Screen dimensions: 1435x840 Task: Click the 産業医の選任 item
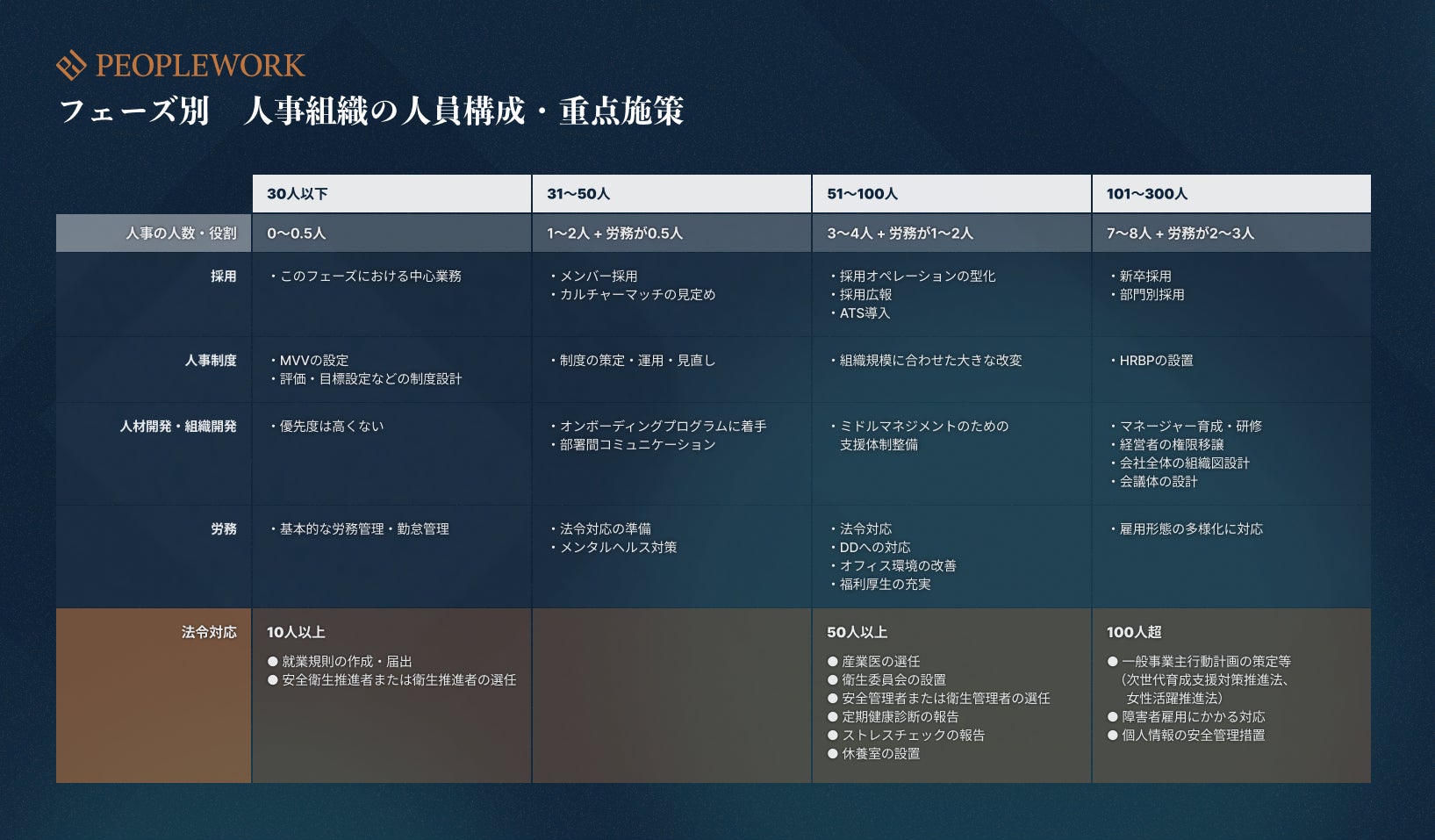[873, 662]
